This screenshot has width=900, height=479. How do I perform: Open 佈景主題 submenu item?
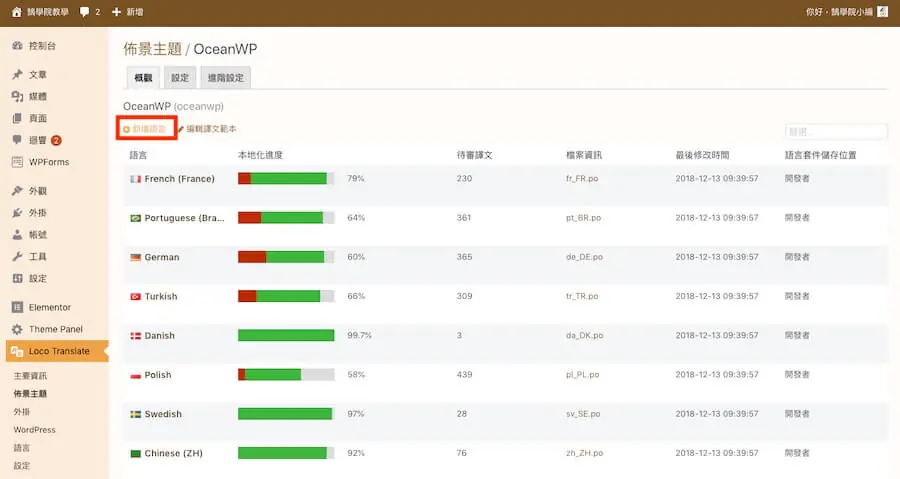coord(30,394)
